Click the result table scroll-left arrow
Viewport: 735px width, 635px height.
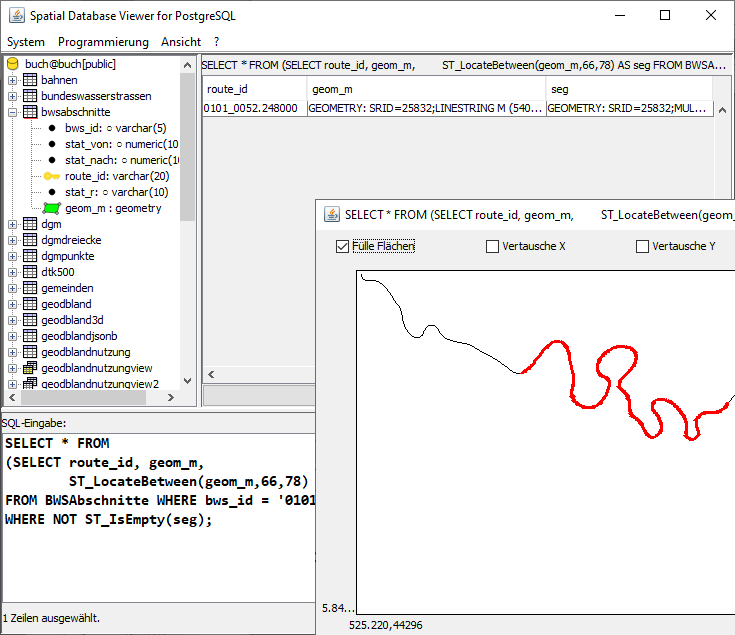coord(211,374)
